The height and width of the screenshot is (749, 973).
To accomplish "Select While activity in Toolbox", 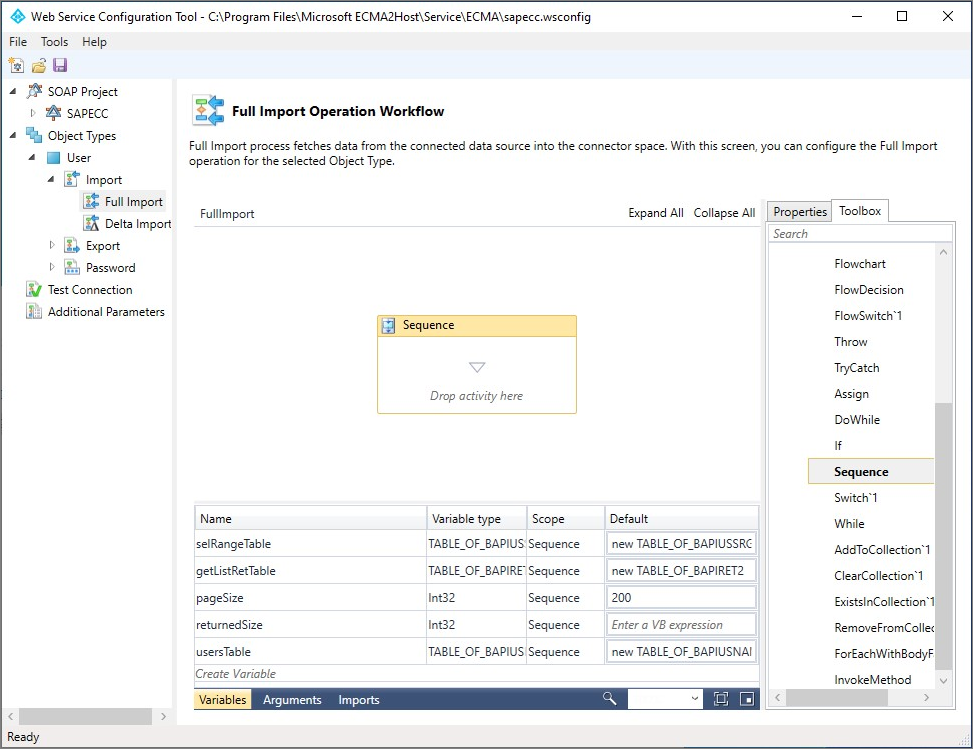I will (850, 524).
